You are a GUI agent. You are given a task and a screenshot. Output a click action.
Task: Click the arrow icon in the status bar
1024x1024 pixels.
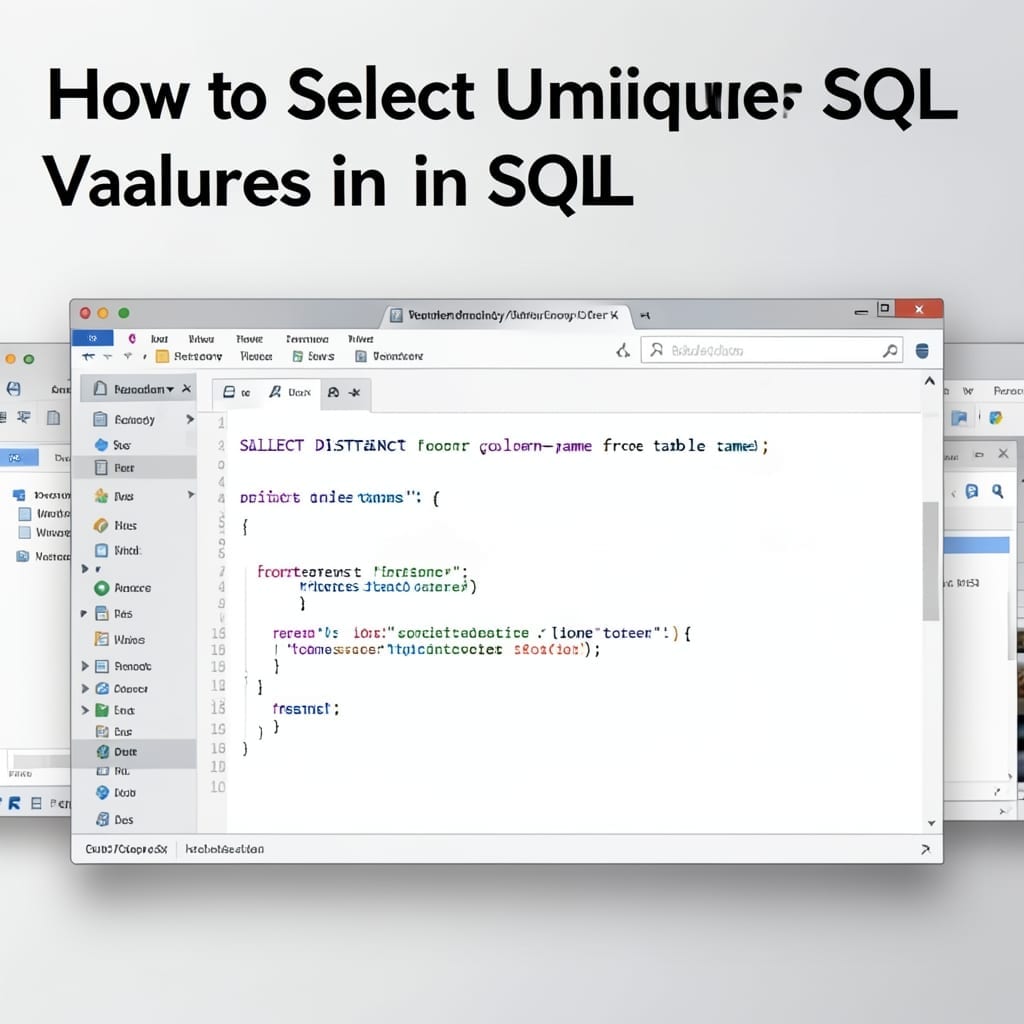tap(925, 849)
